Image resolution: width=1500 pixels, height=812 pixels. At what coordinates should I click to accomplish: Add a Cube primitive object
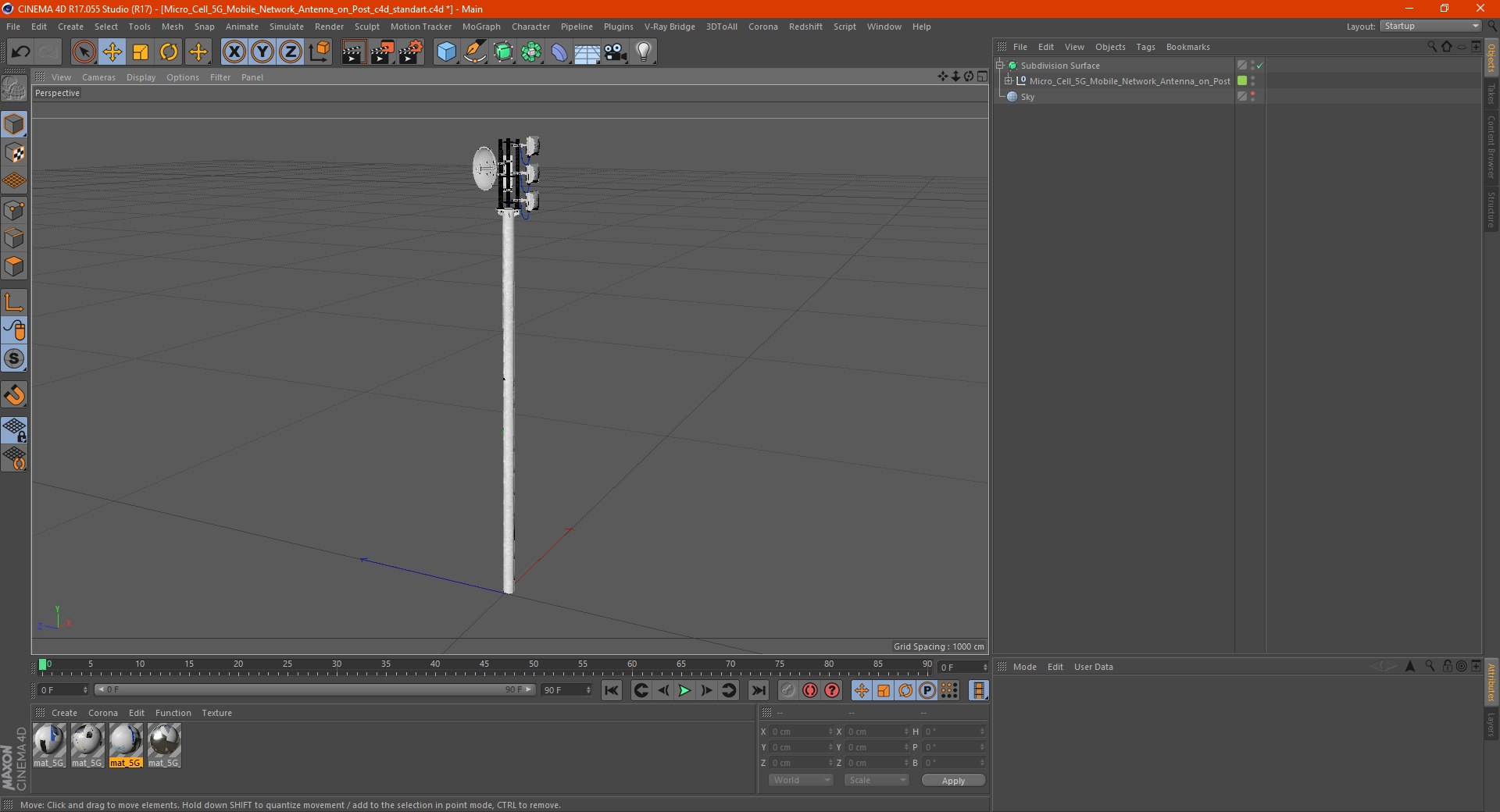446,52
